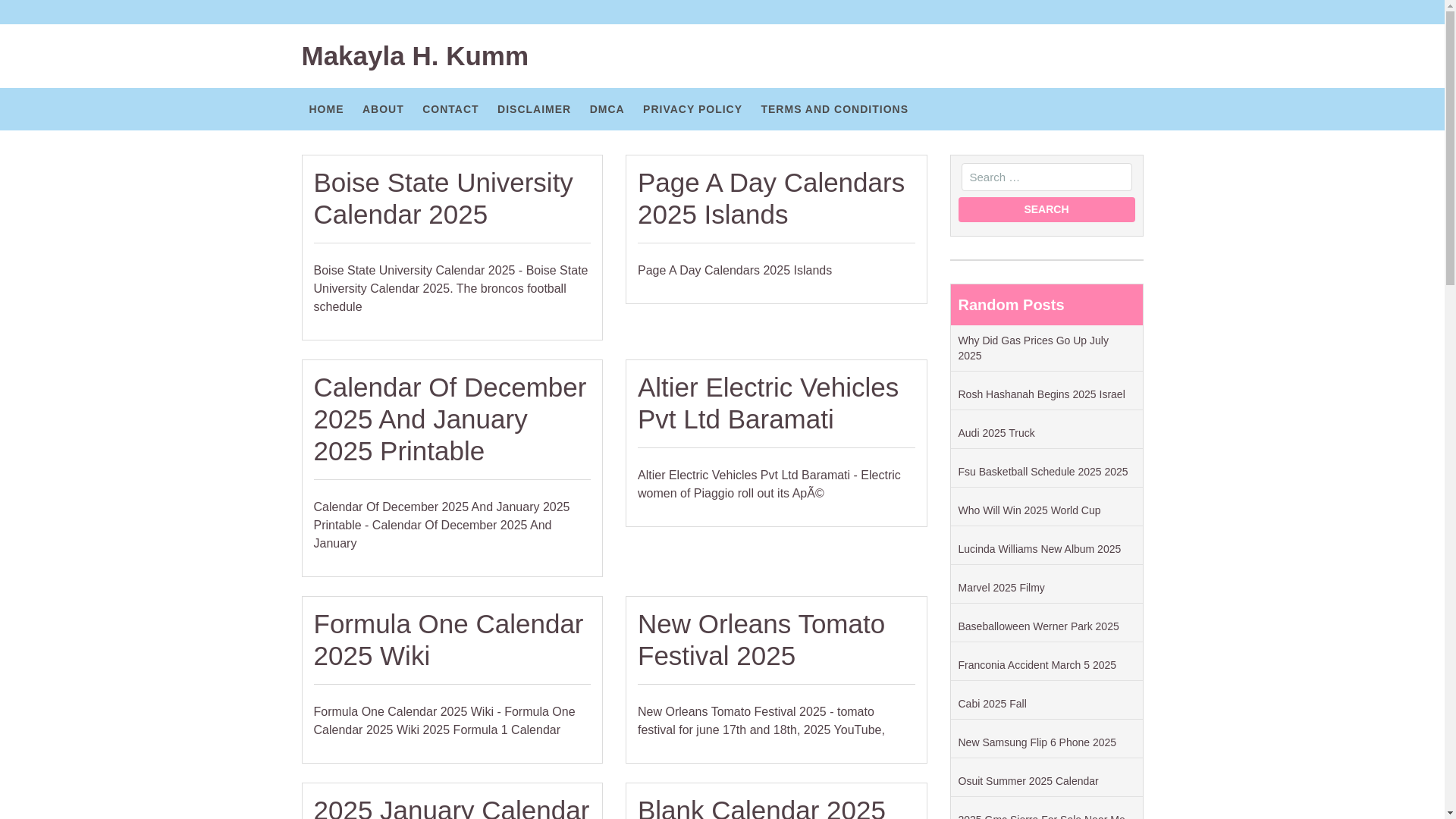Open Rosh Hashanah Begins 2025 Israel link
1456x819 pixels.
point(1041,394)
